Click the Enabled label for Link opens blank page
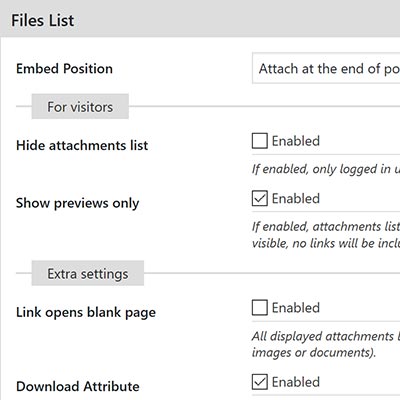400x400 pixels. [x=296, y=308]
